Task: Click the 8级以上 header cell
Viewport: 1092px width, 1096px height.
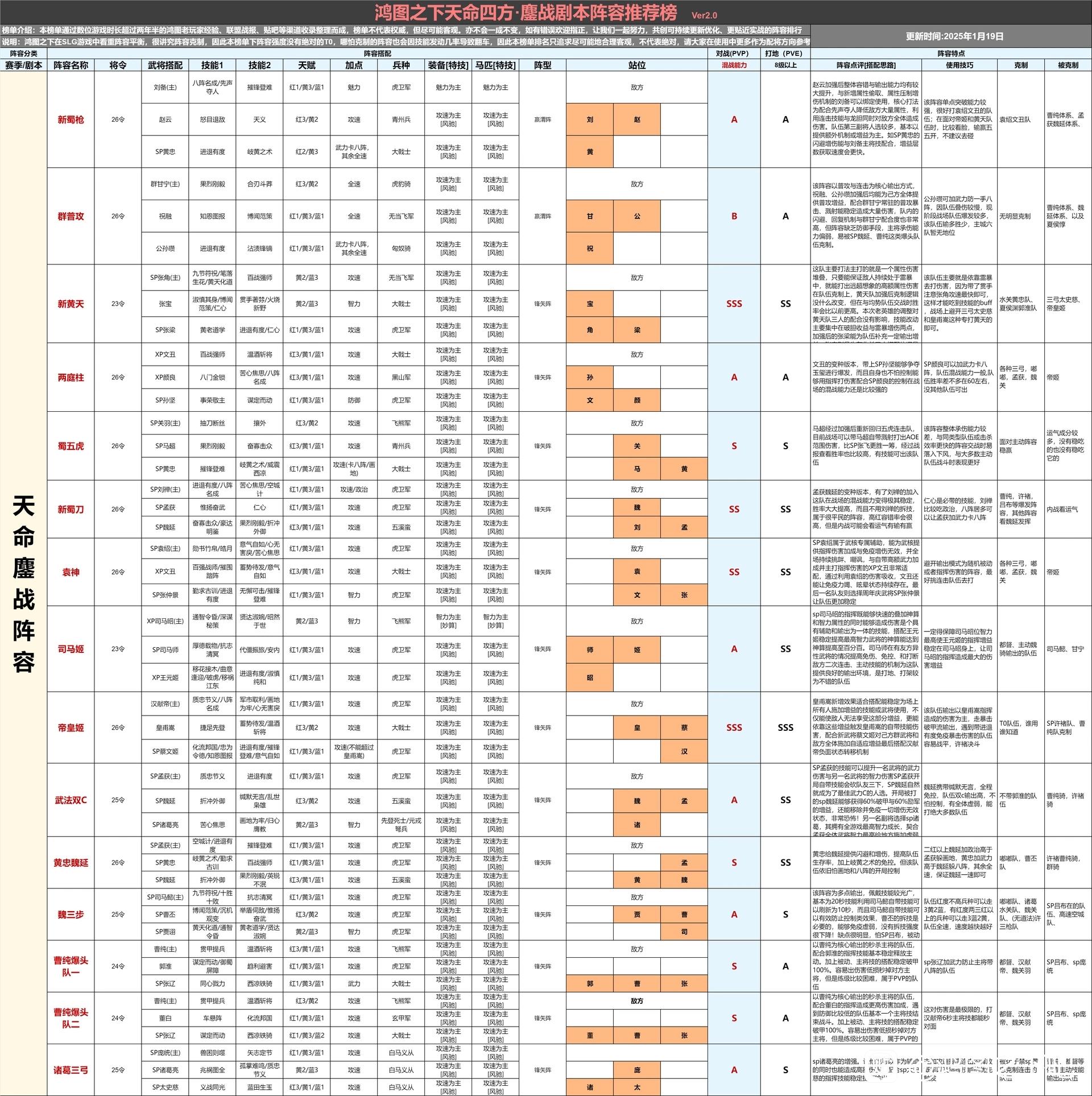Action: coord(785,65)
